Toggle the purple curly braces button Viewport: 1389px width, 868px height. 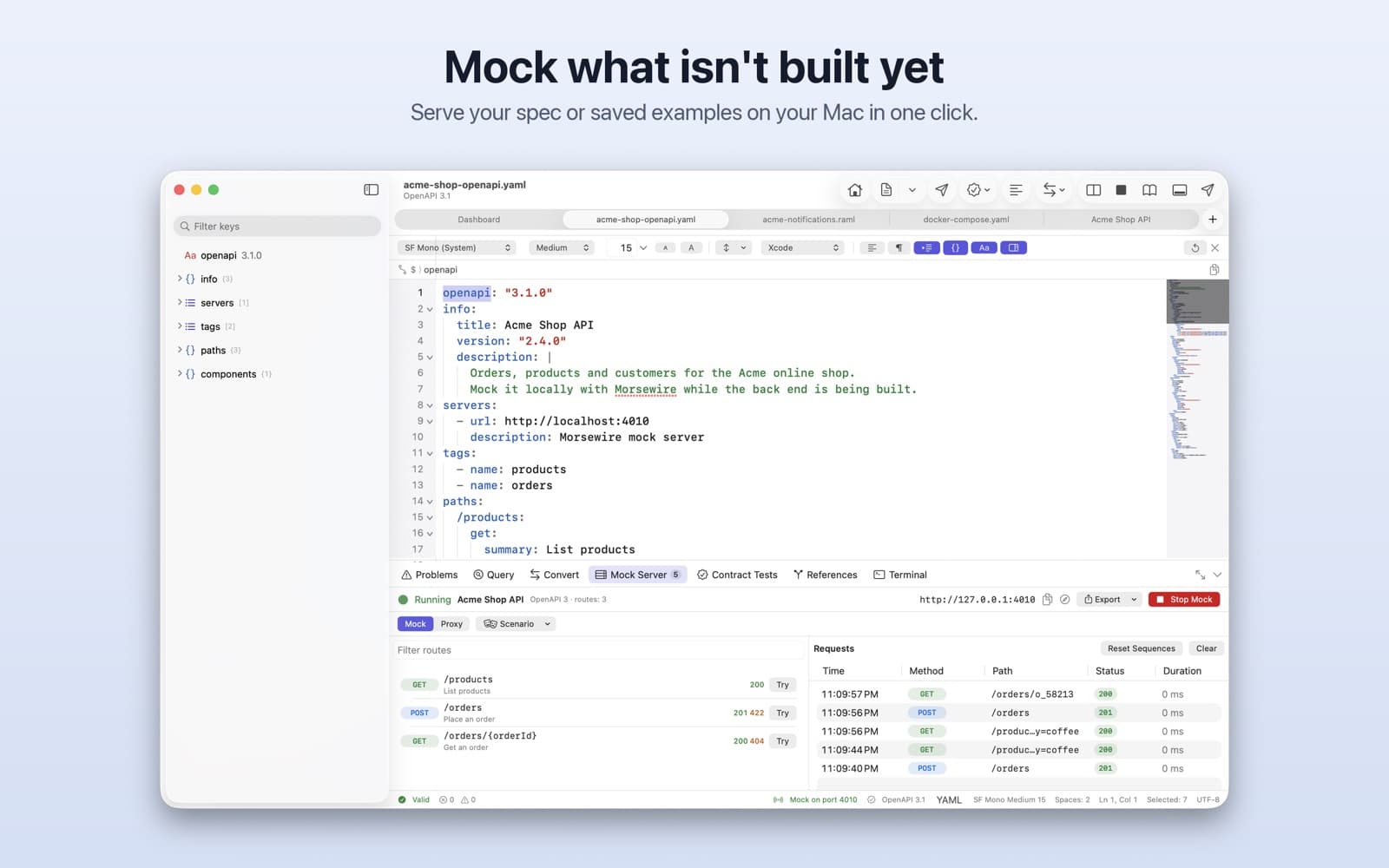coord(956,248)
